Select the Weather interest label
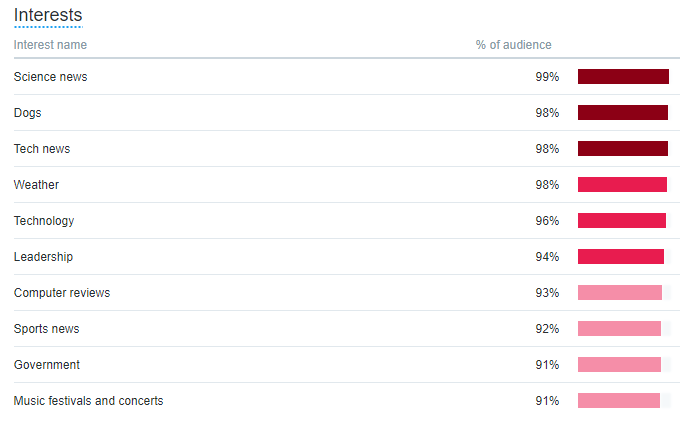 [x=36, y=185]
